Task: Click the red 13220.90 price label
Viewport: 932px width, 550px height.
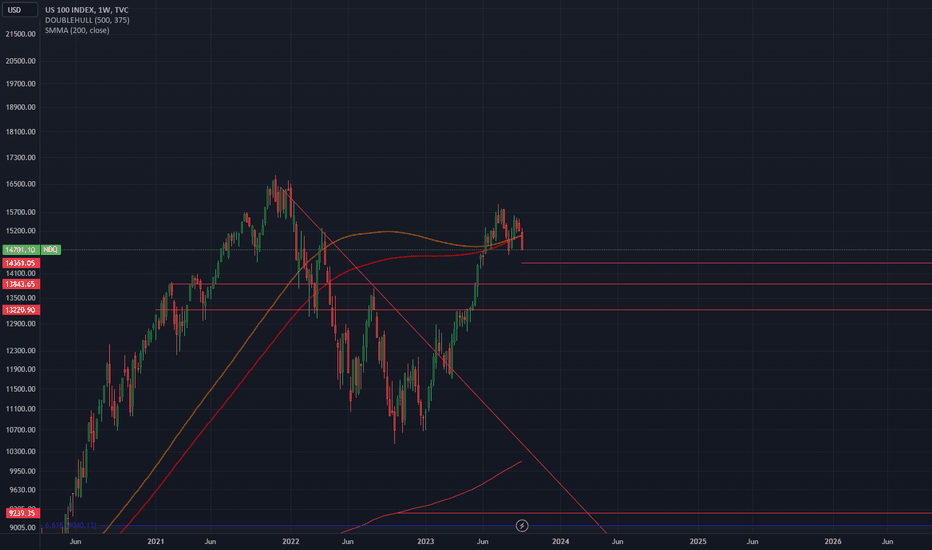Action: coord(21,310)
